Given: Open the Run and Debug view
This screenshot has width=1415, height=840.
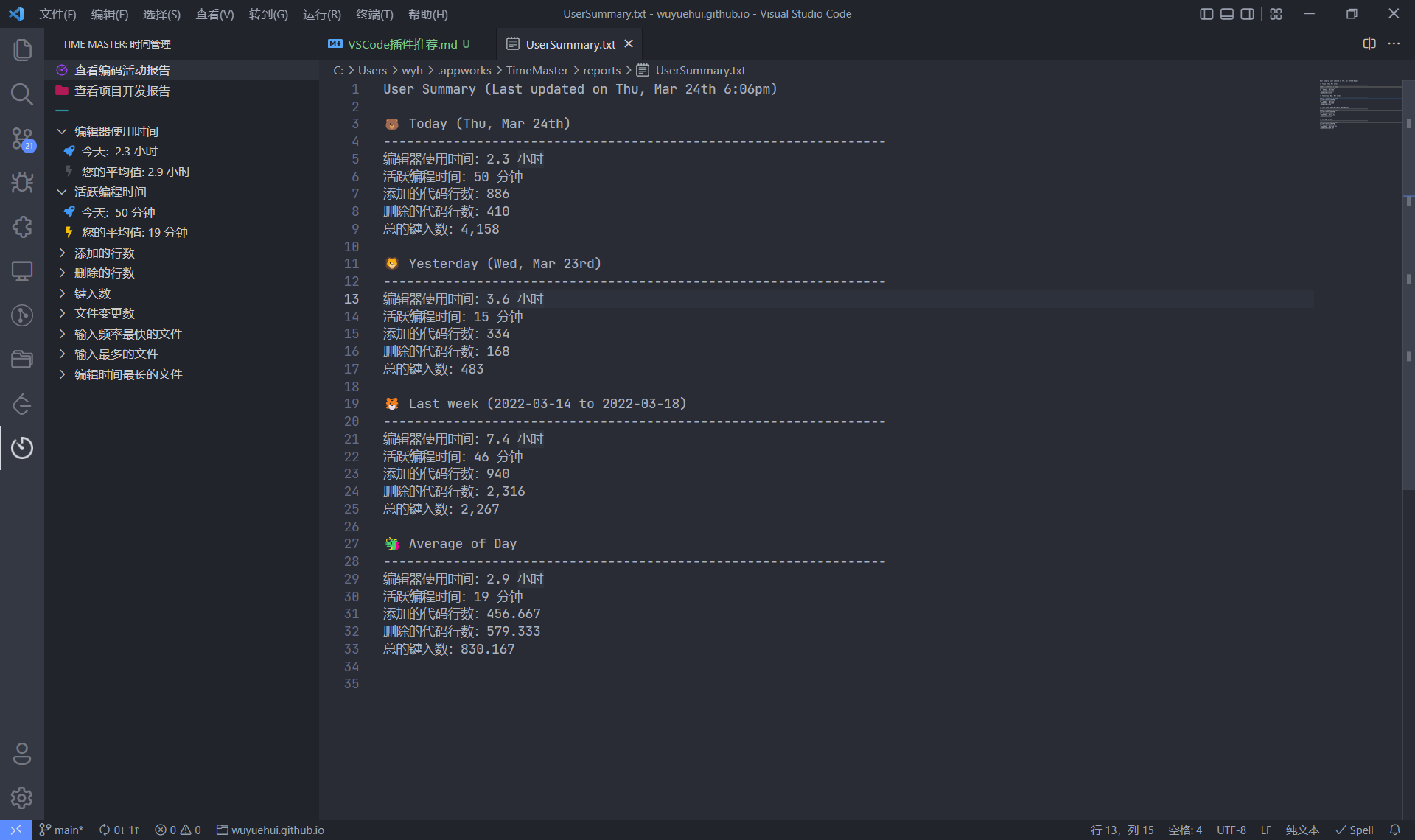Looking at the screenshot, I should tap(22, 183).
